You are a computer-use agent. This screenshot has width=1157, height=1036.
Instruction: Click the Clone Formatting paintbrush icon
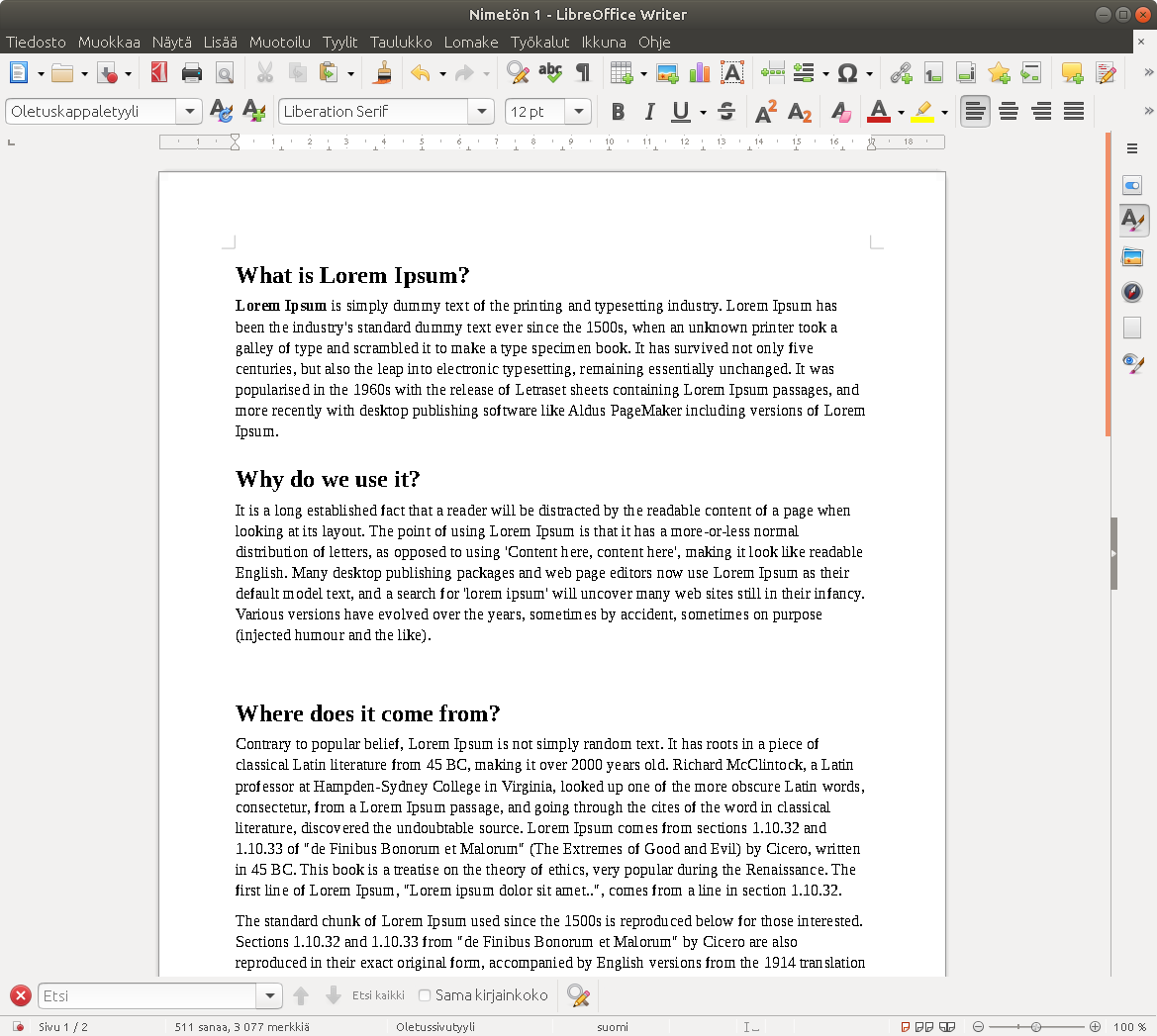tap(383, 72)
